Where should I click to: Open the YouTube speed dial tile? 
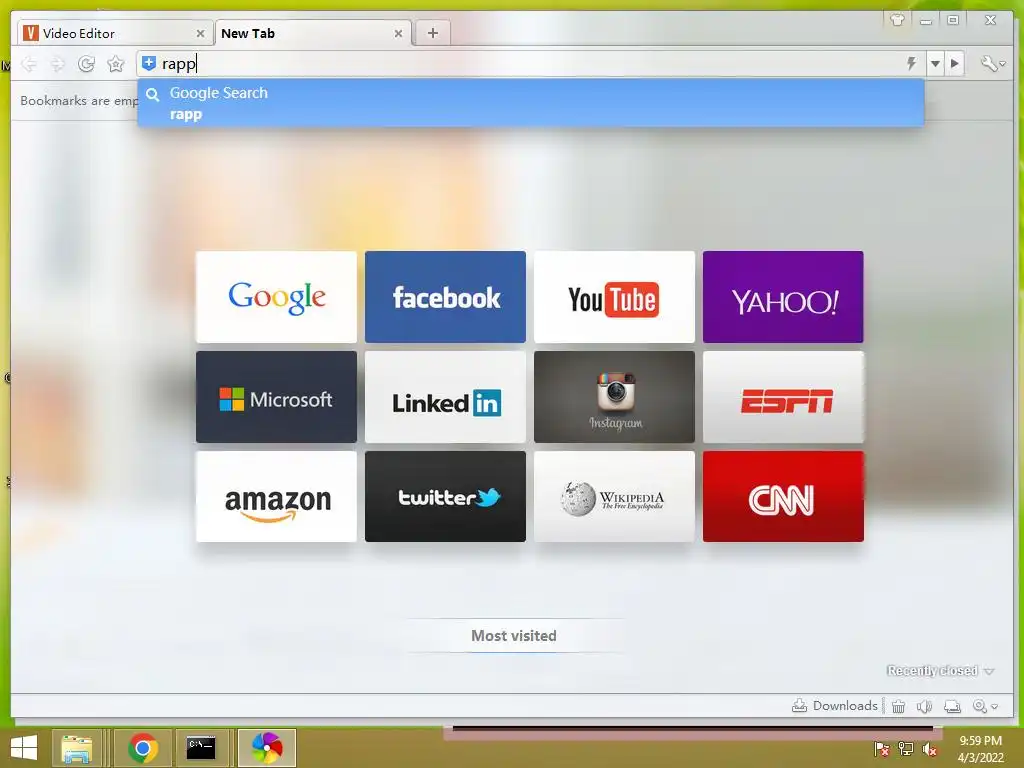click(614, 297)
